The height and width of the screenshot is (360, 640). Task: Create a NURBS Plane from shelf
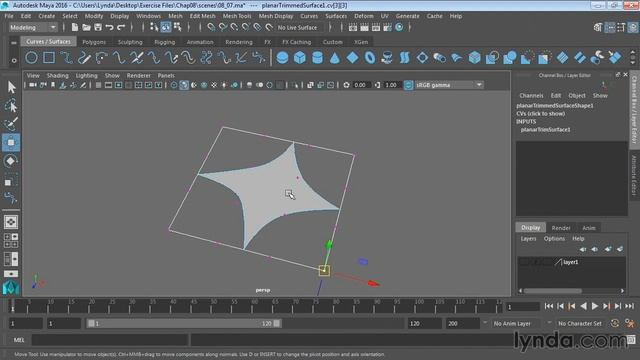pos(352,58)
